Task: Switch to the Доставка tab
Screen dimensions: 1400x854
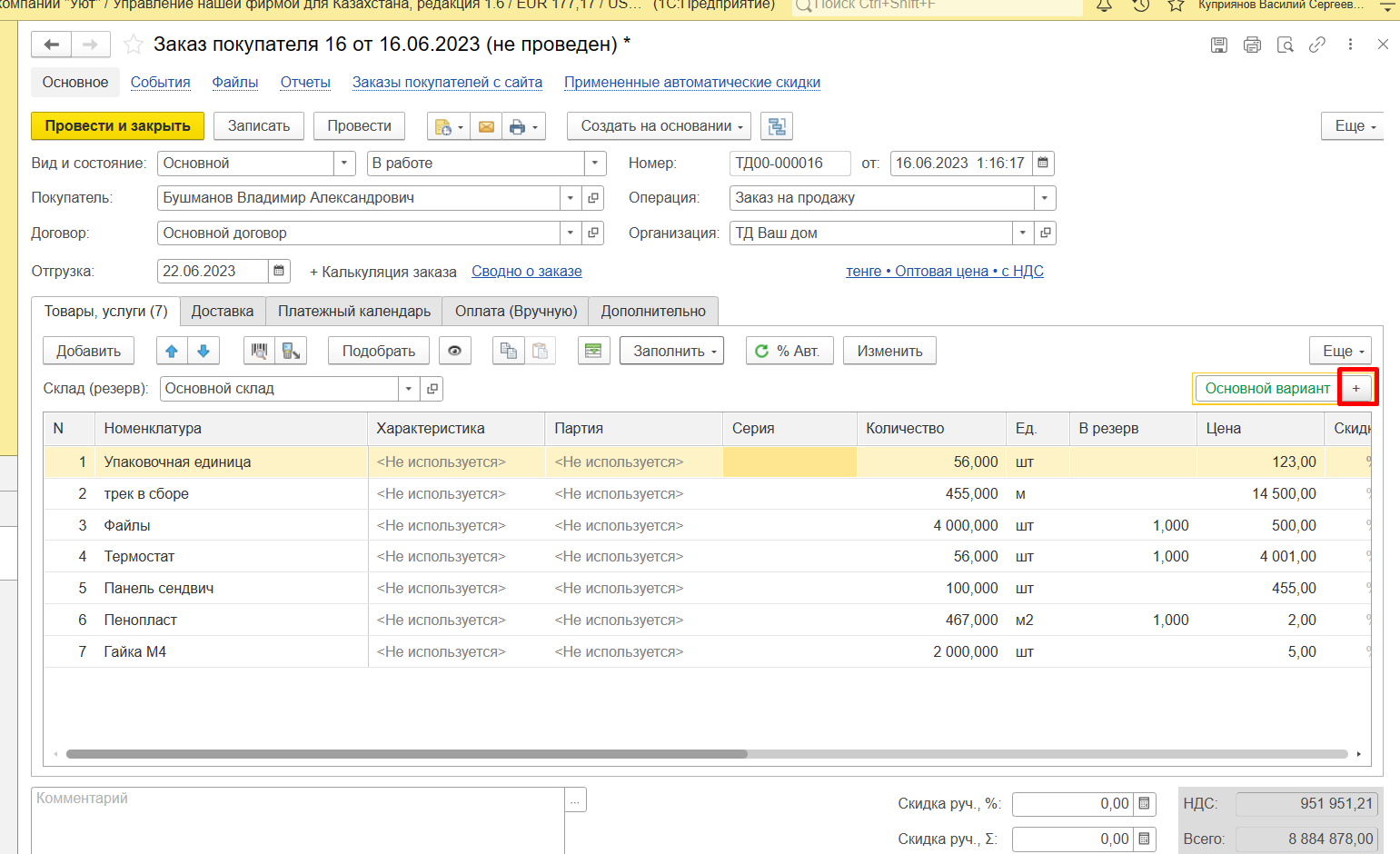Action: (x=223, y=311)
